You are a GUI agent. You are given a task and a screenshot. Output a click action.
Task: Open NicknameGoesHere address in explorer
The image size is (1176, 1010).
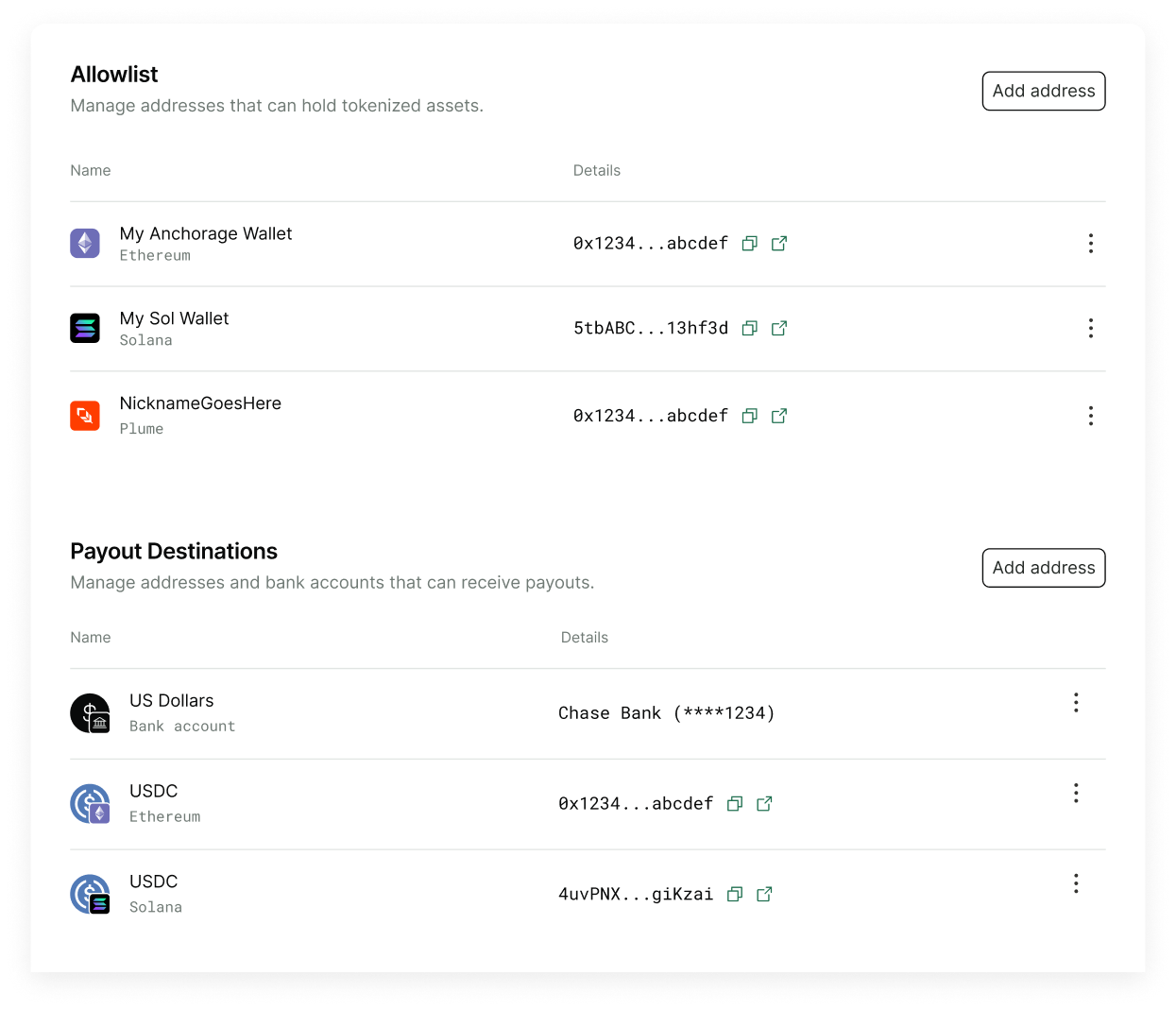click(x=779, y=416)
